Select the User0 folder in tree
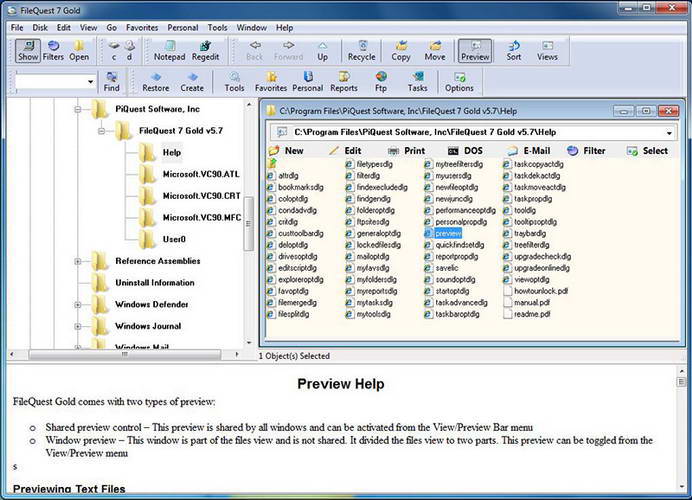The height and width of the screenshot is (500, 692). click(x=174, y=239)
